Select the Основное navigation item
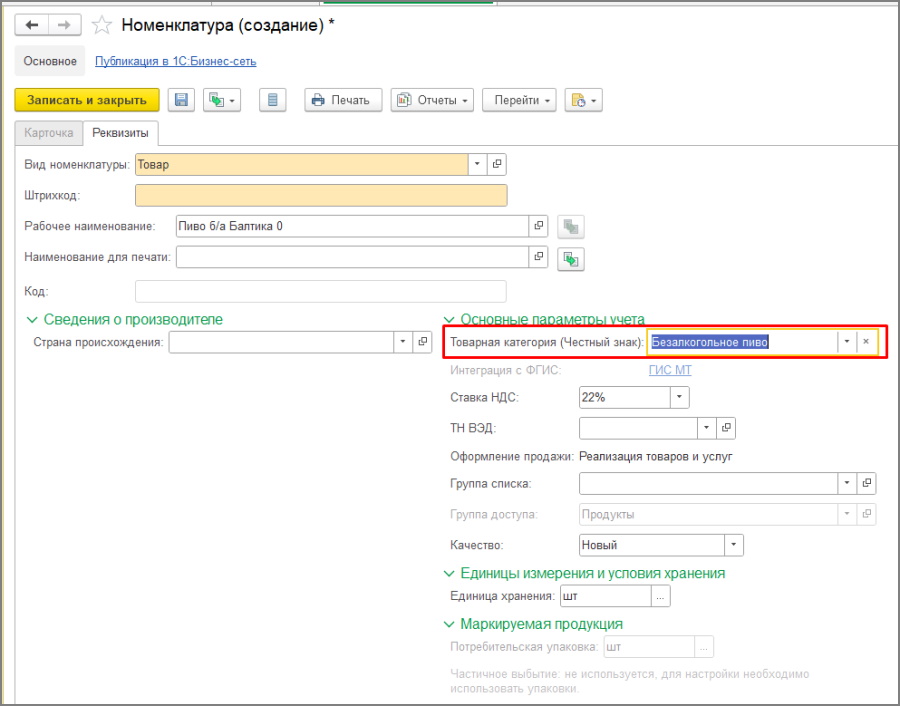The image size is (900, 706). (x=50, y=61)
